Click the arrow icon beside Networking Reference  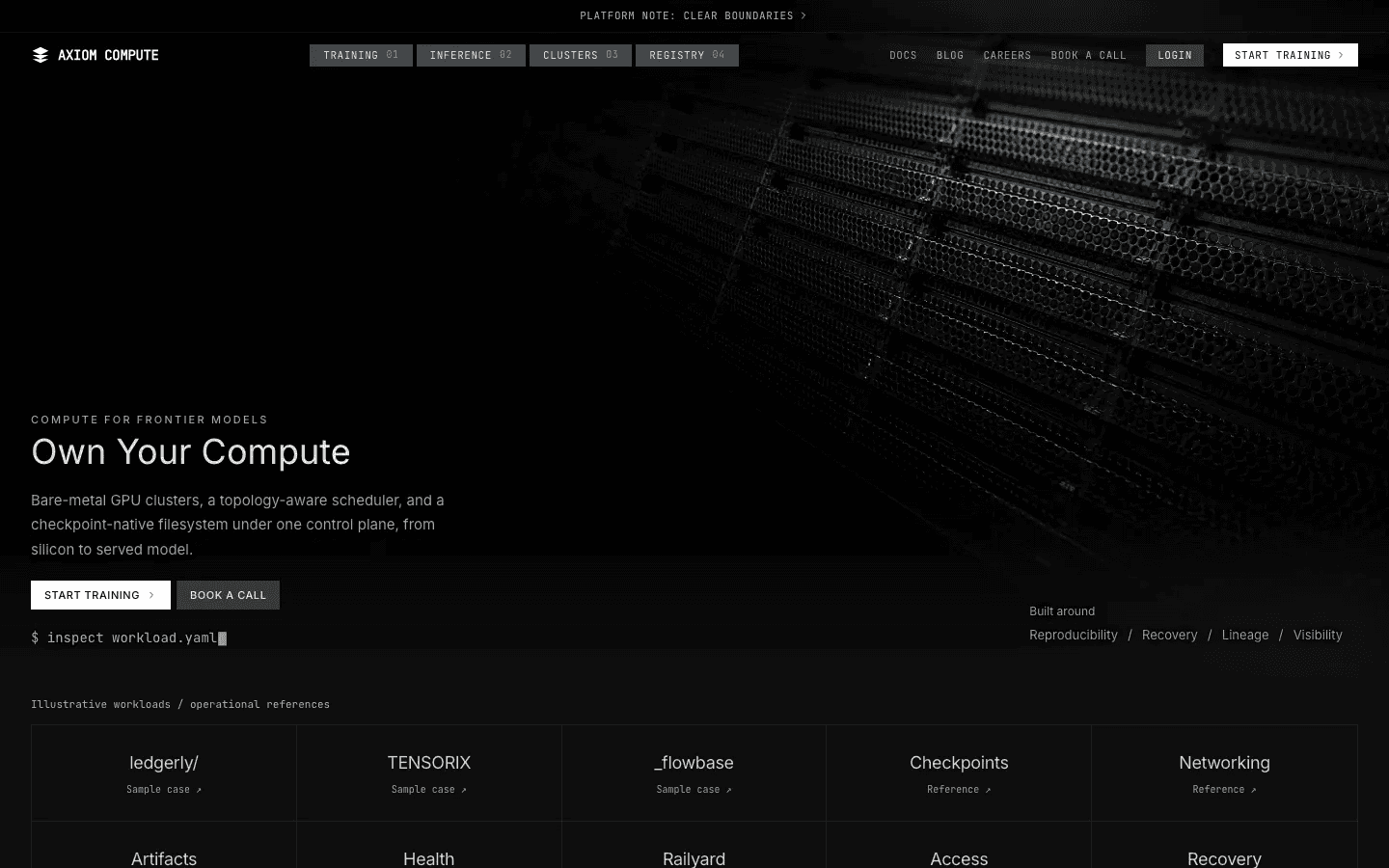point(1253,790)
